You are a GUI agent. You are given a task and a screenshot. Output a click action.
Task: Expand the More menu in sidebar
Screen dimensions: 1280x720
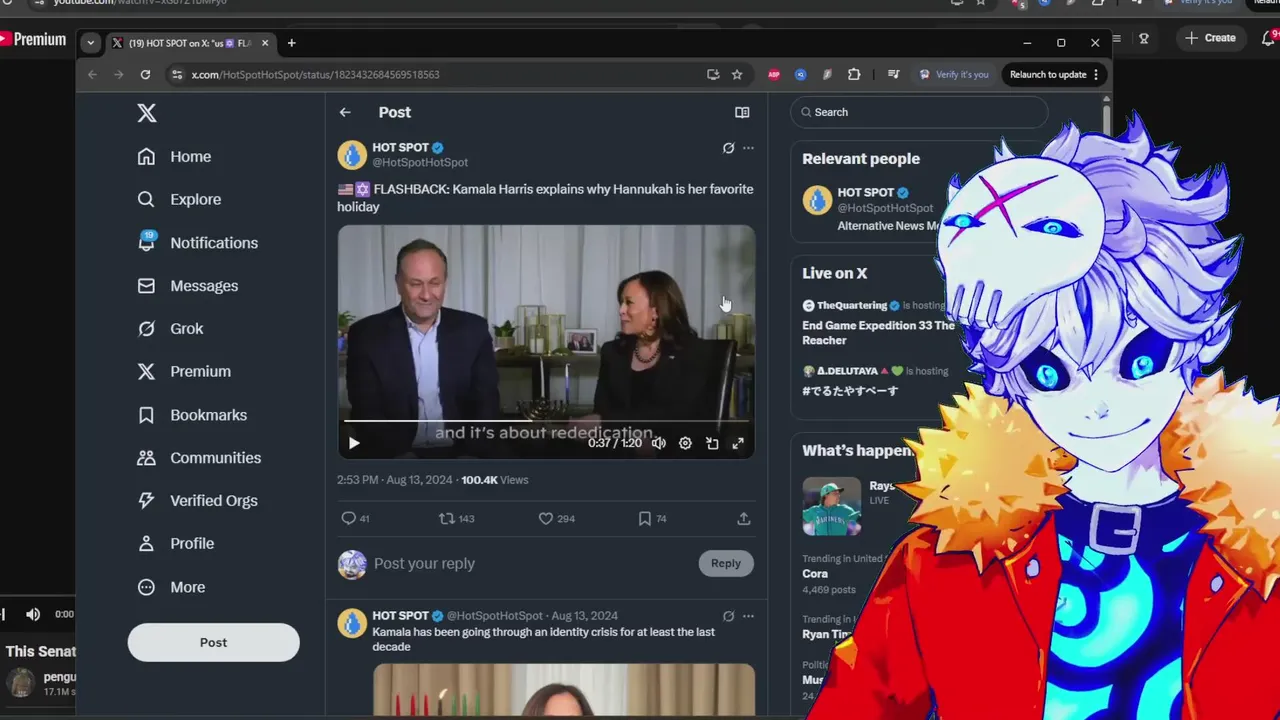tap(171, 587)
